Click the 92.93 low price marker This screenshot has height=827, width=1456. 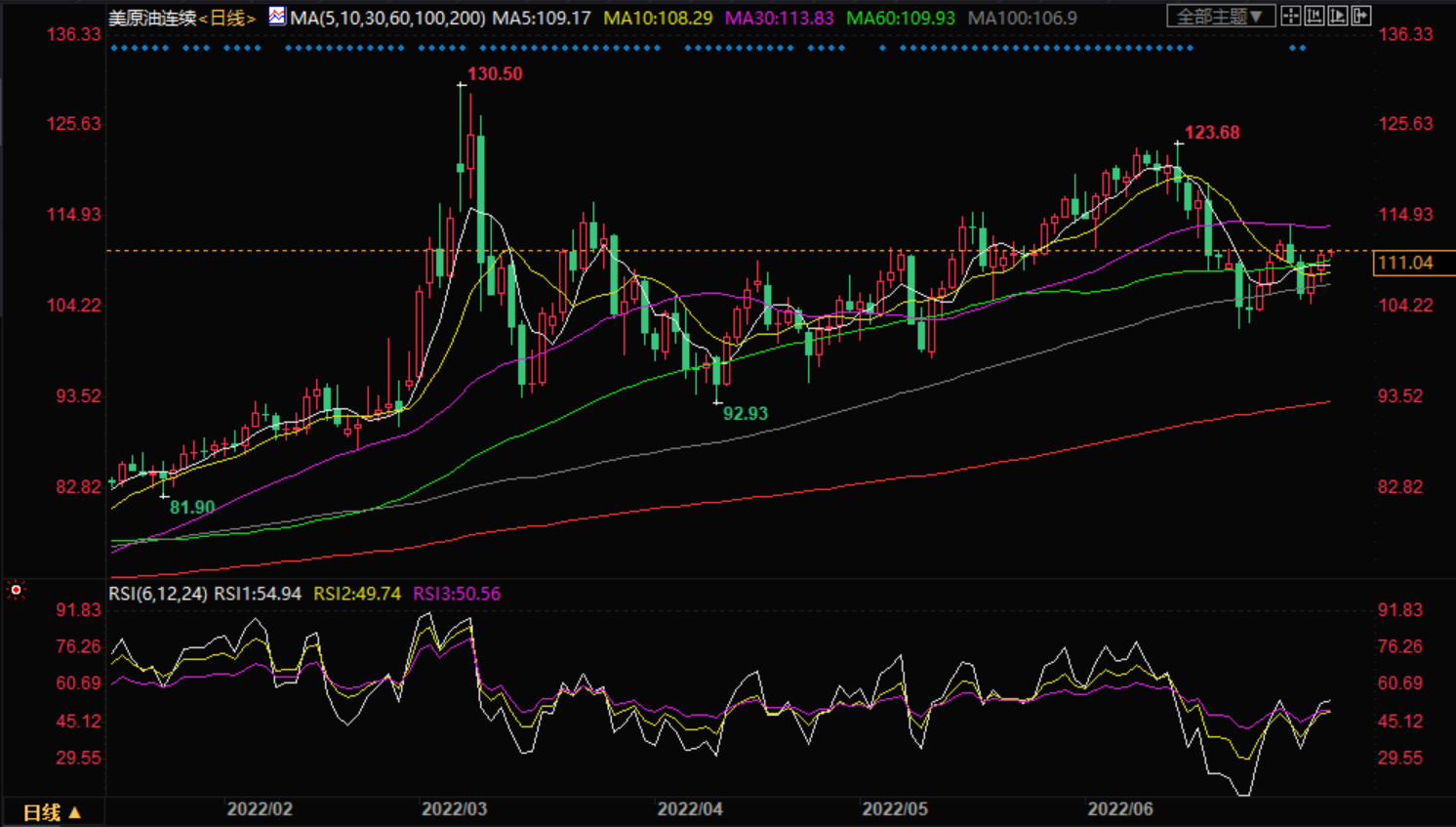(745, 414)
